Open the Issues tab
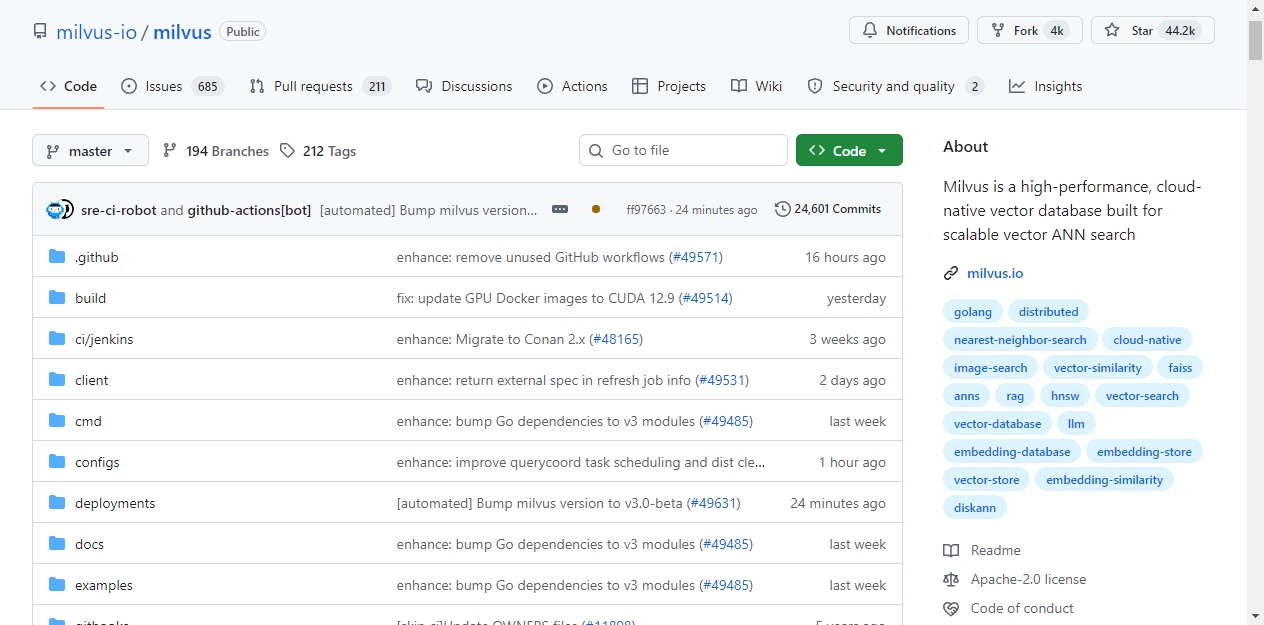 point(172,86)
